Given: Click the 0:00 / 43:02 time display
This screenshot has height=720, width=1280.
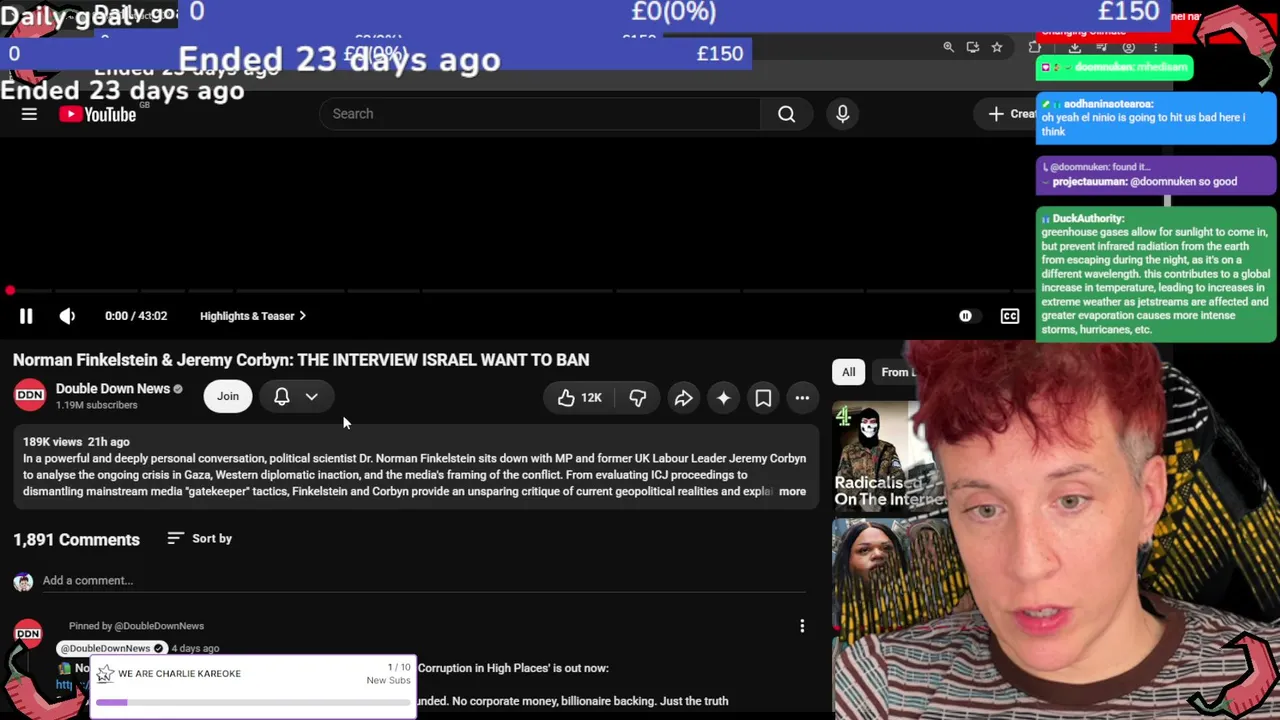Looking at the screenshot, I should point(136,316).
